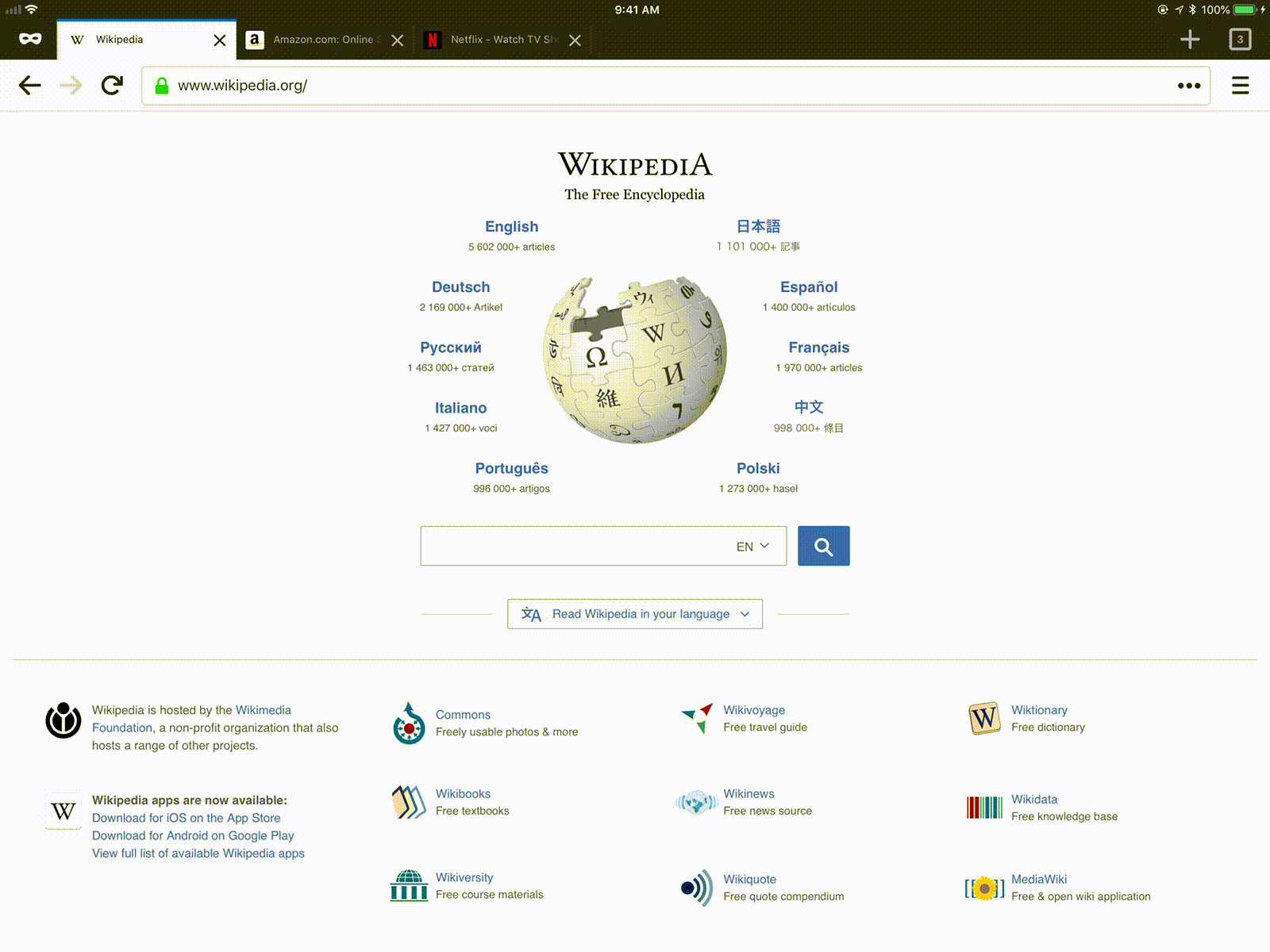The height and width of the screenshot is (952, 1270).
Task: Click Download for iOS on the App Store
Action: pos(187,818)
